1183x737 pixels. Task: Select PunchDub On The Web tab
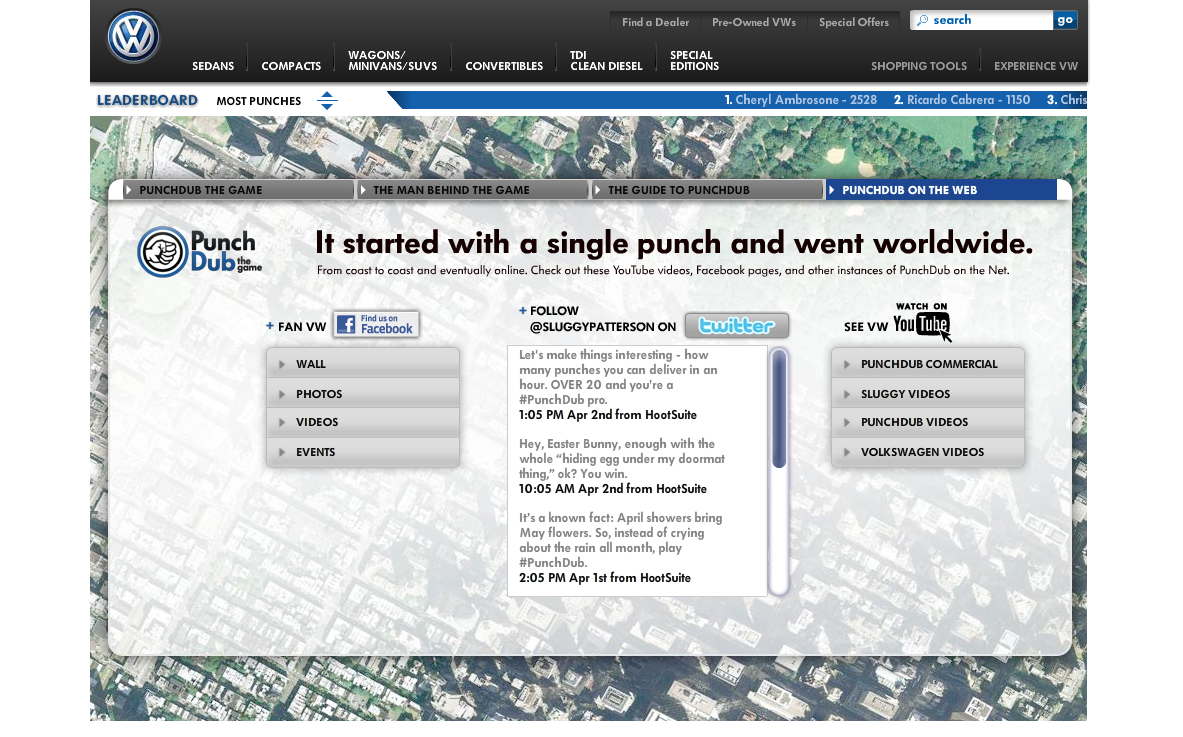pos(941,190)
